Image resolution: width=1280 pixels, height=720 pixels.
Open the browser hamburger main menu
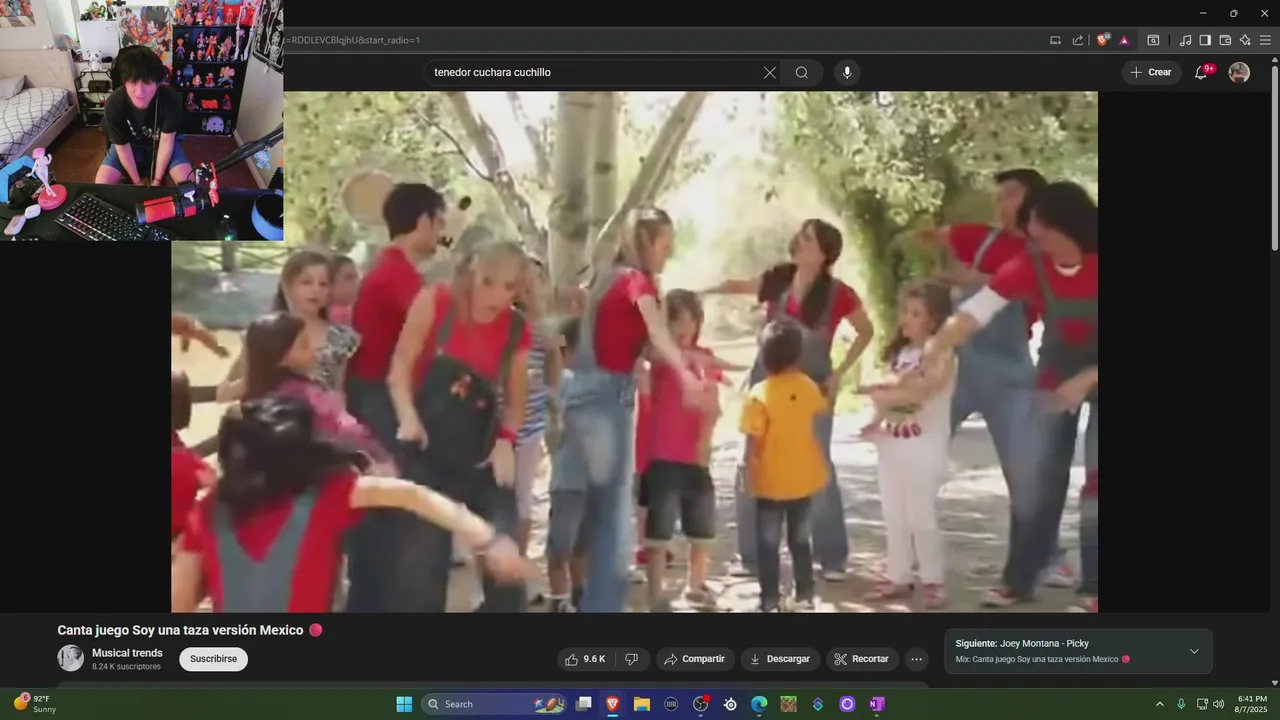(1265, 40)
